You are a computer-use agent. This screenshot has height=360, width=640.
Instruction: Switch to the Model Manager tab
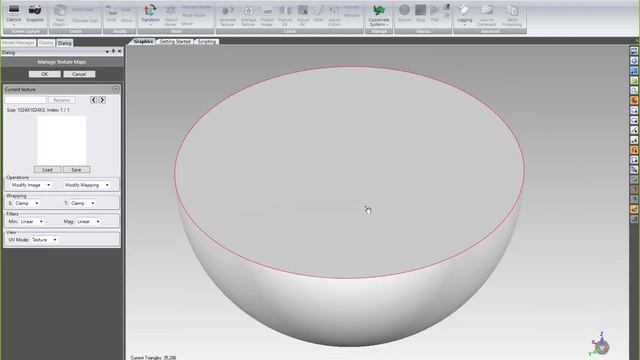[18, 43]
